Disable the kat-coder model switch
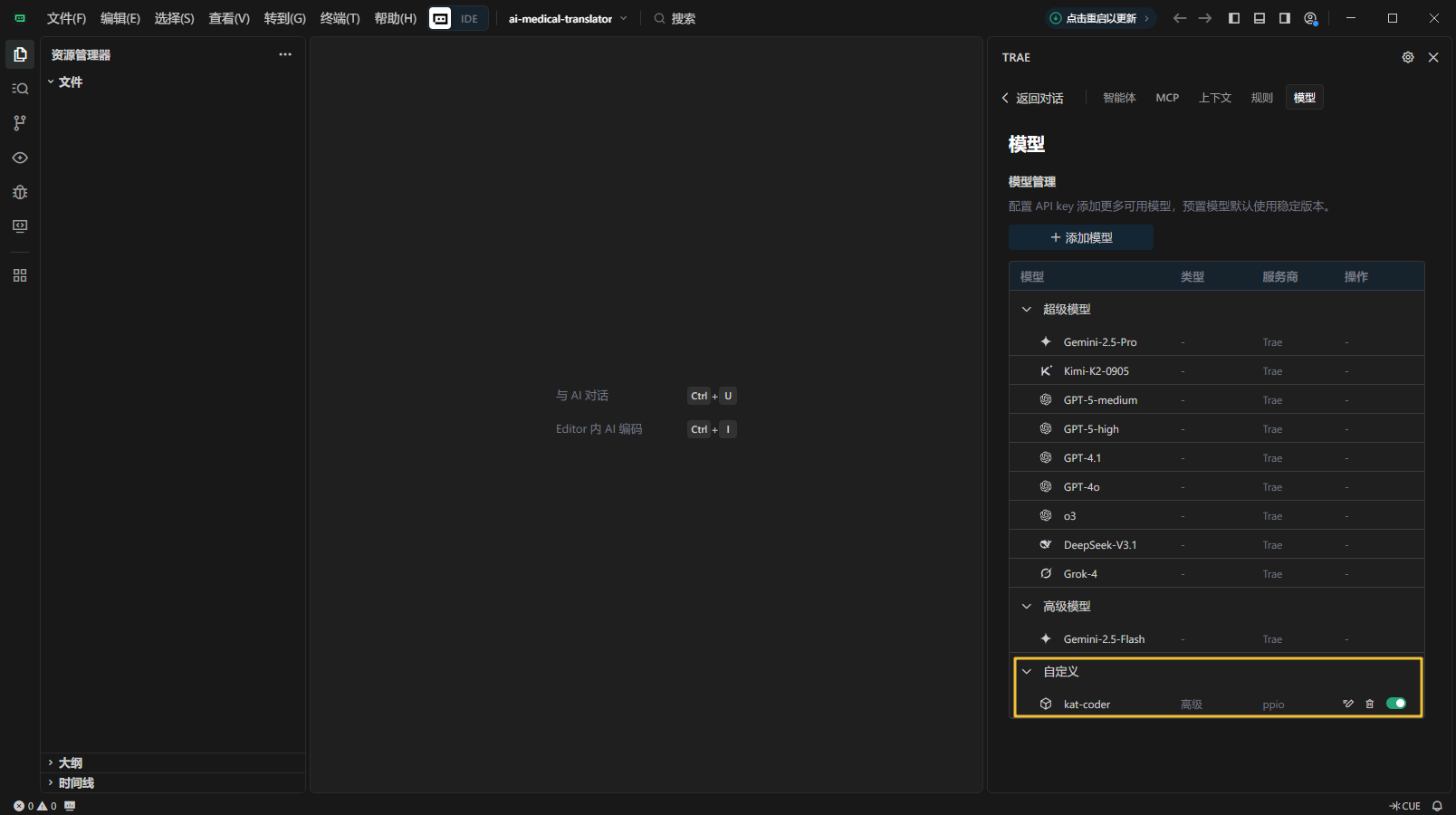The height and width of the screenshot is (815, 1456). point(1396,704)
